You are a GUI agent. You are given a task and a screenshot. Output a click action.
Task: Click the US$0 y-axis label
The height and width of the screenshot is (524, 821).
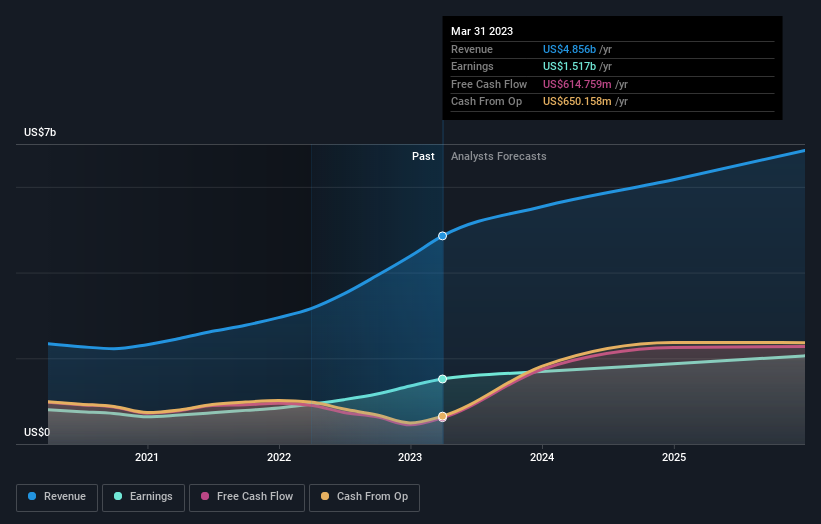point(37,432)
